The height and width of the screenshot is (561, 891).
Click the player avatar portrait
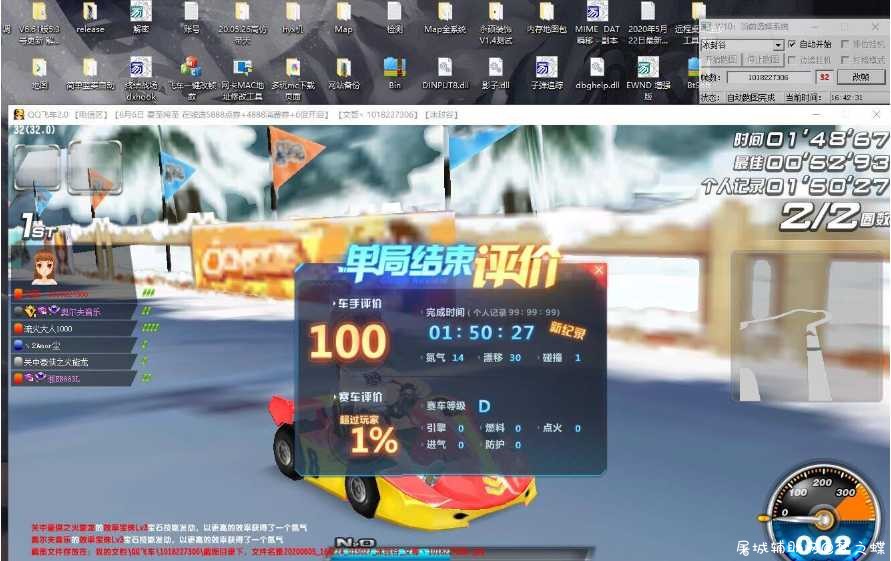click(x=44, y=267)
